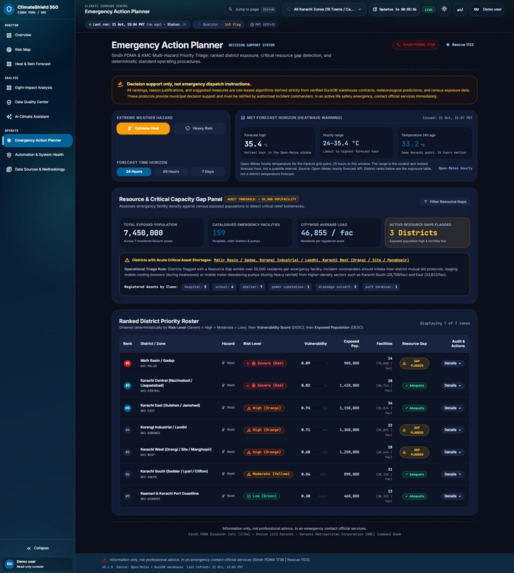
Task: Click the DU avatar next to Demo user
Action: click(x=476, y=10)
